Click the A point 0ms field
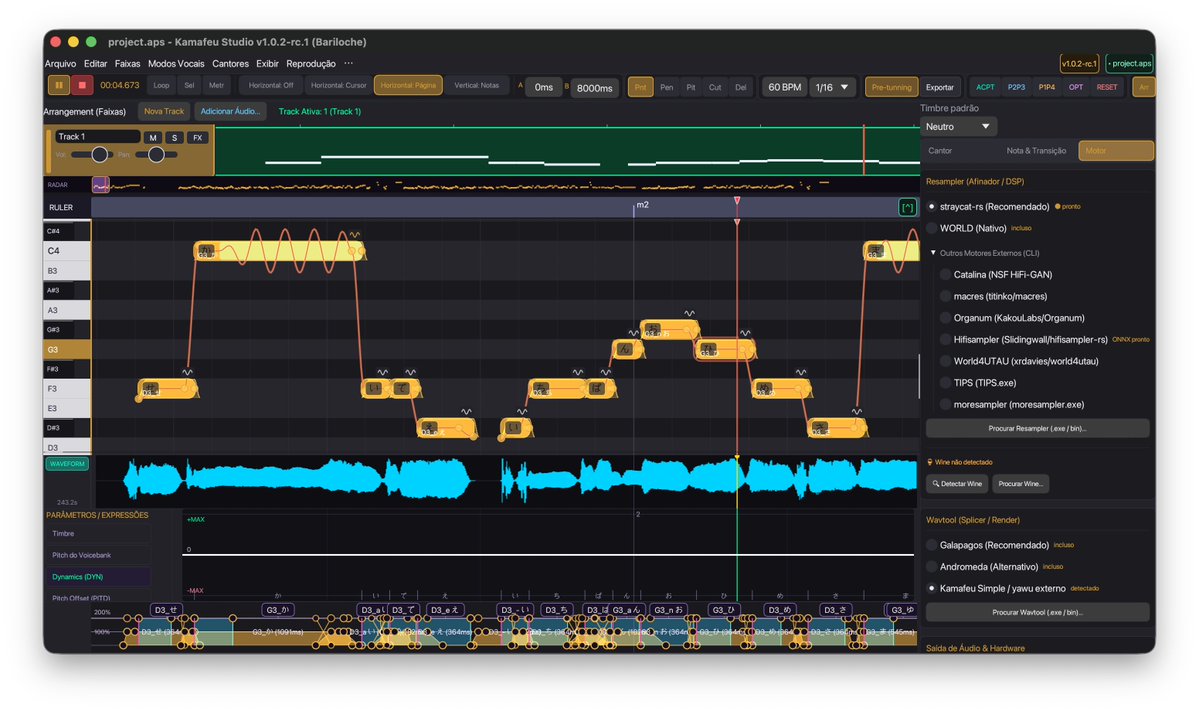The width and height of the screenshot is (1199, 711). click(544, 87)
